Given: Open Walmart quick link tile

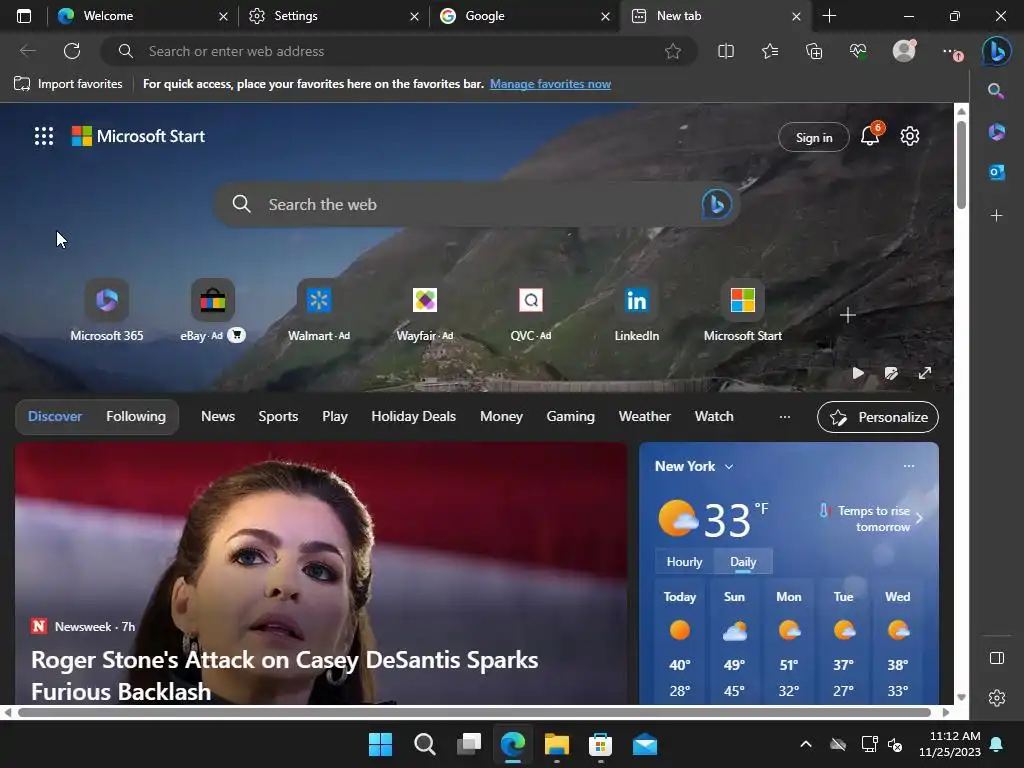Looking at the screenshot, I should [319, 311].
